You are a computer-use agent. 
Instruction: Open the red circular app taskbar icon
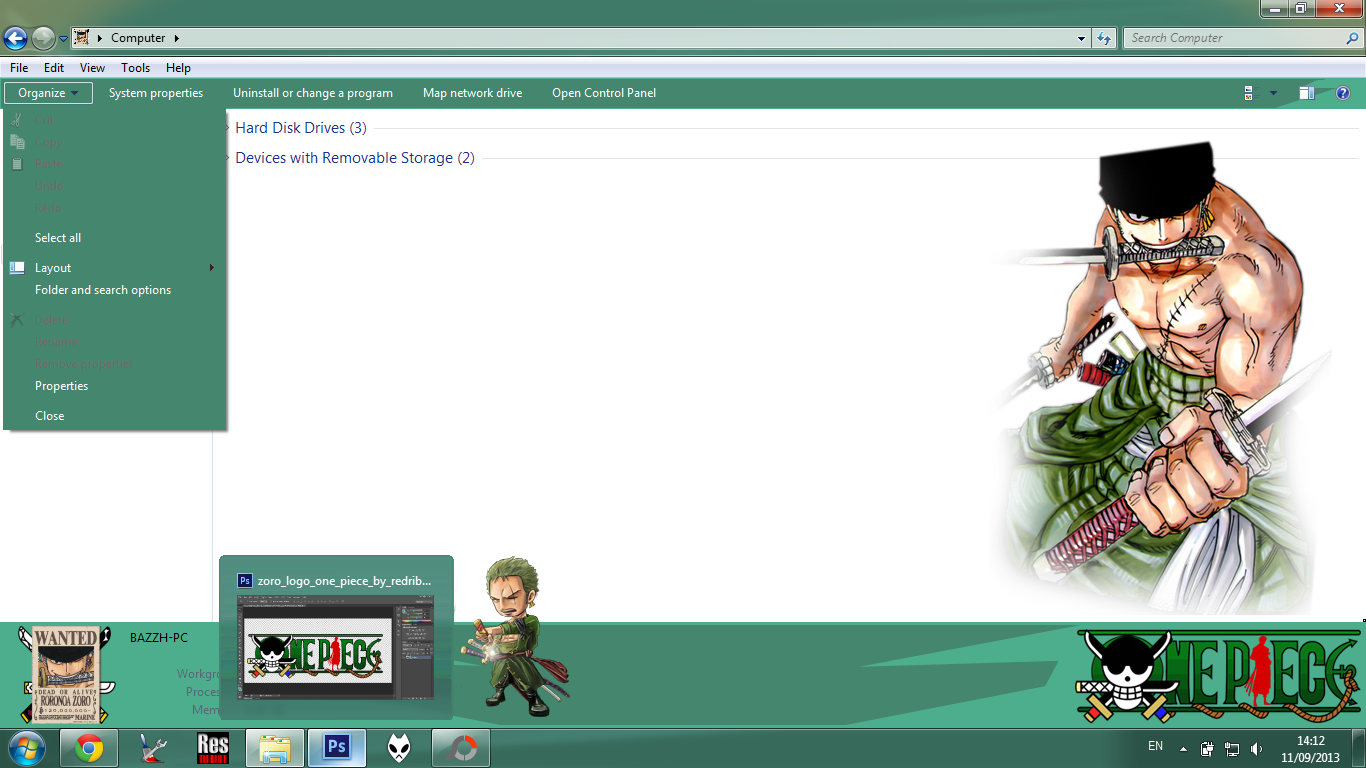(x=461, y=748)
